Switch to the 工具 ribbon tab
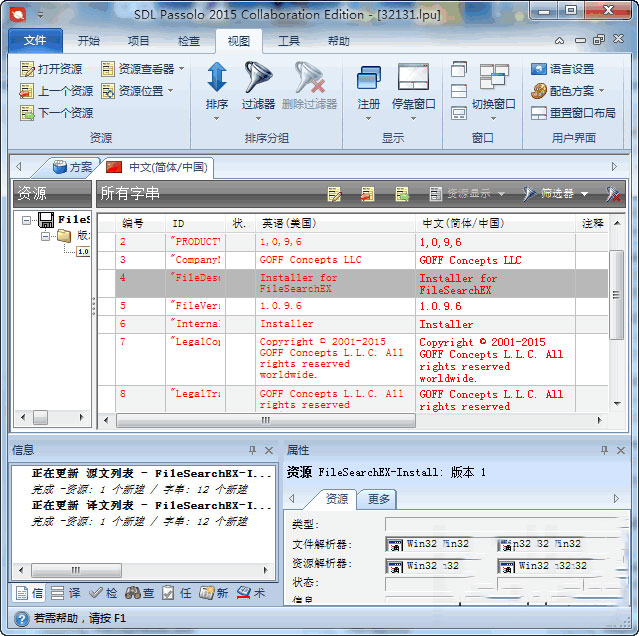This screenshot has height=636, width=639. pos(289,41)
